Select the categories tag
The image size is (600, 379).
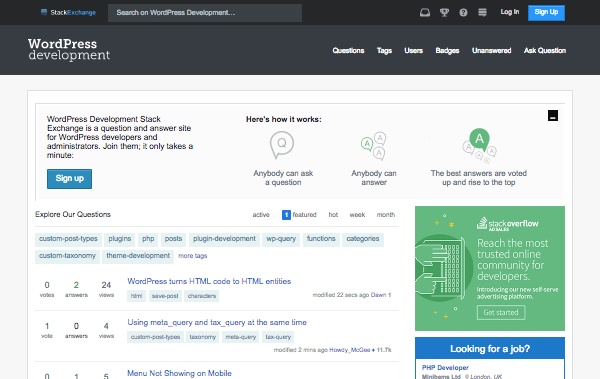point(363,239)
